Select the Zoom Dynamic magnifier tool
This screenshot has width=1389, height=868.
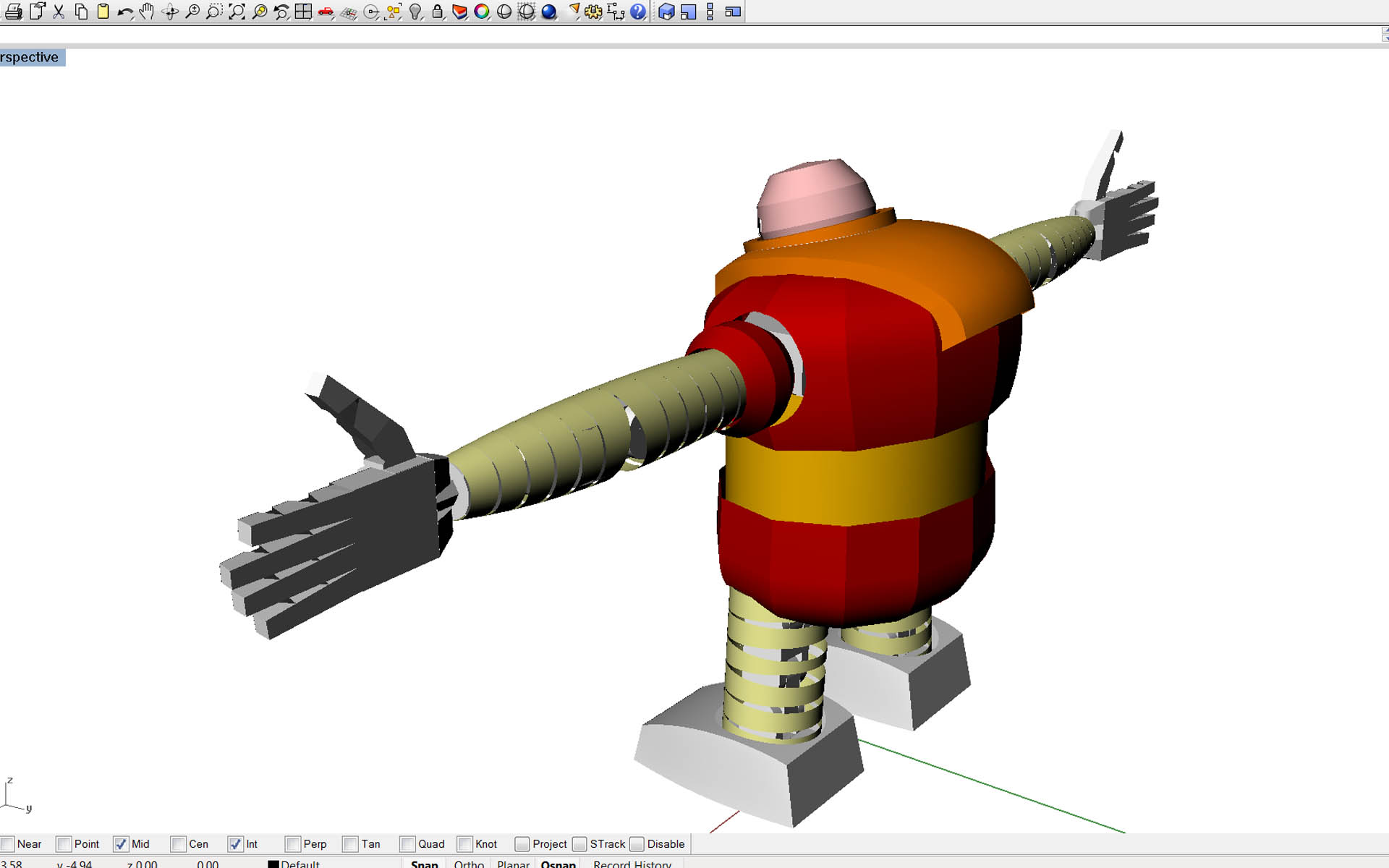(192, 12)
